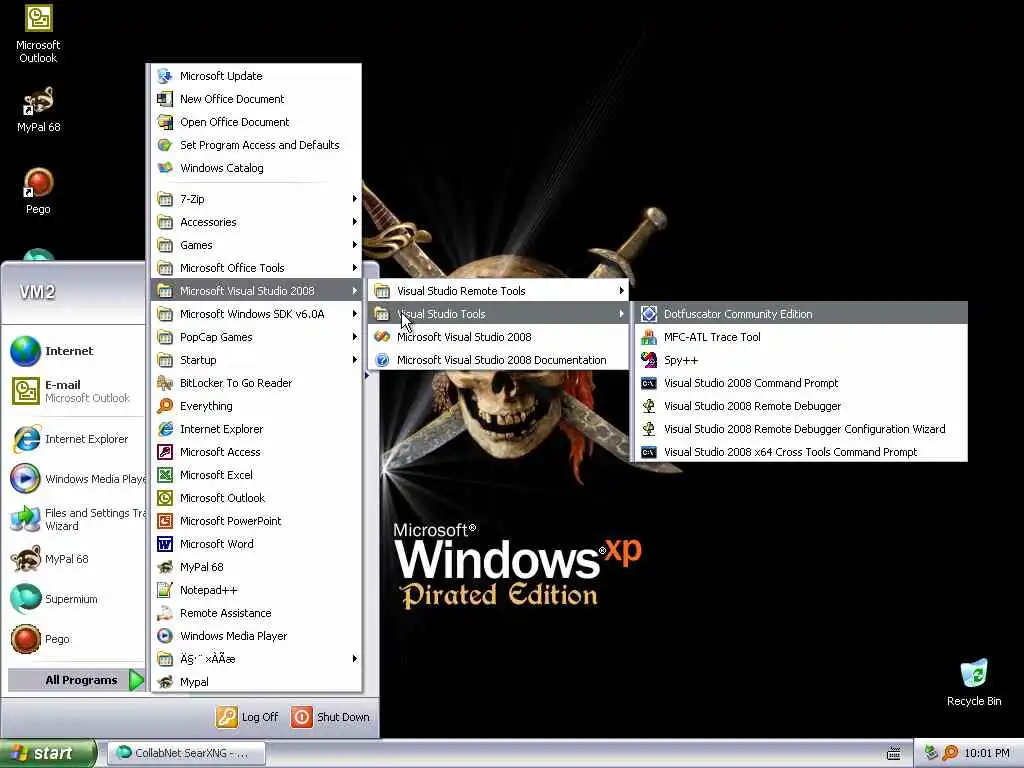Expand the Games submenu arrow
The image size is (1024, 768).
coord(354,245)
